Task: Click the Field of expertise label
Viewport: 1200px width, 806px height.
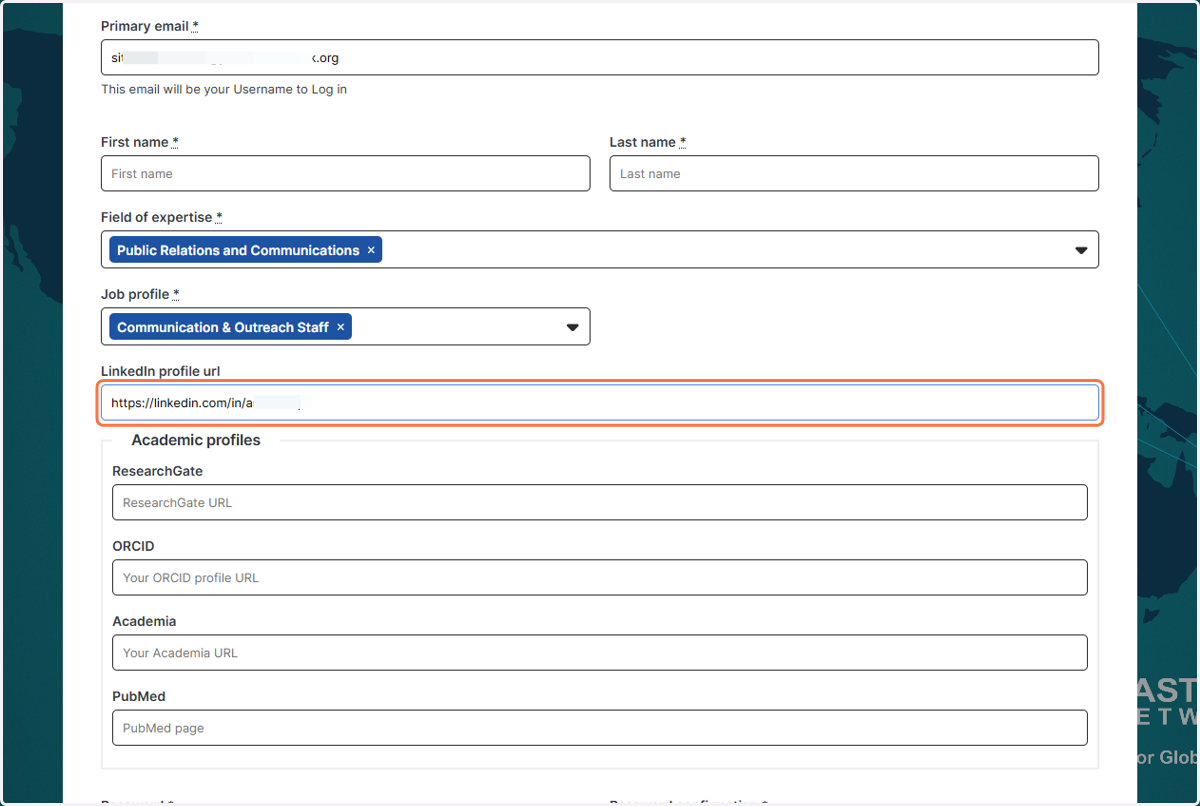Action: 161,217
